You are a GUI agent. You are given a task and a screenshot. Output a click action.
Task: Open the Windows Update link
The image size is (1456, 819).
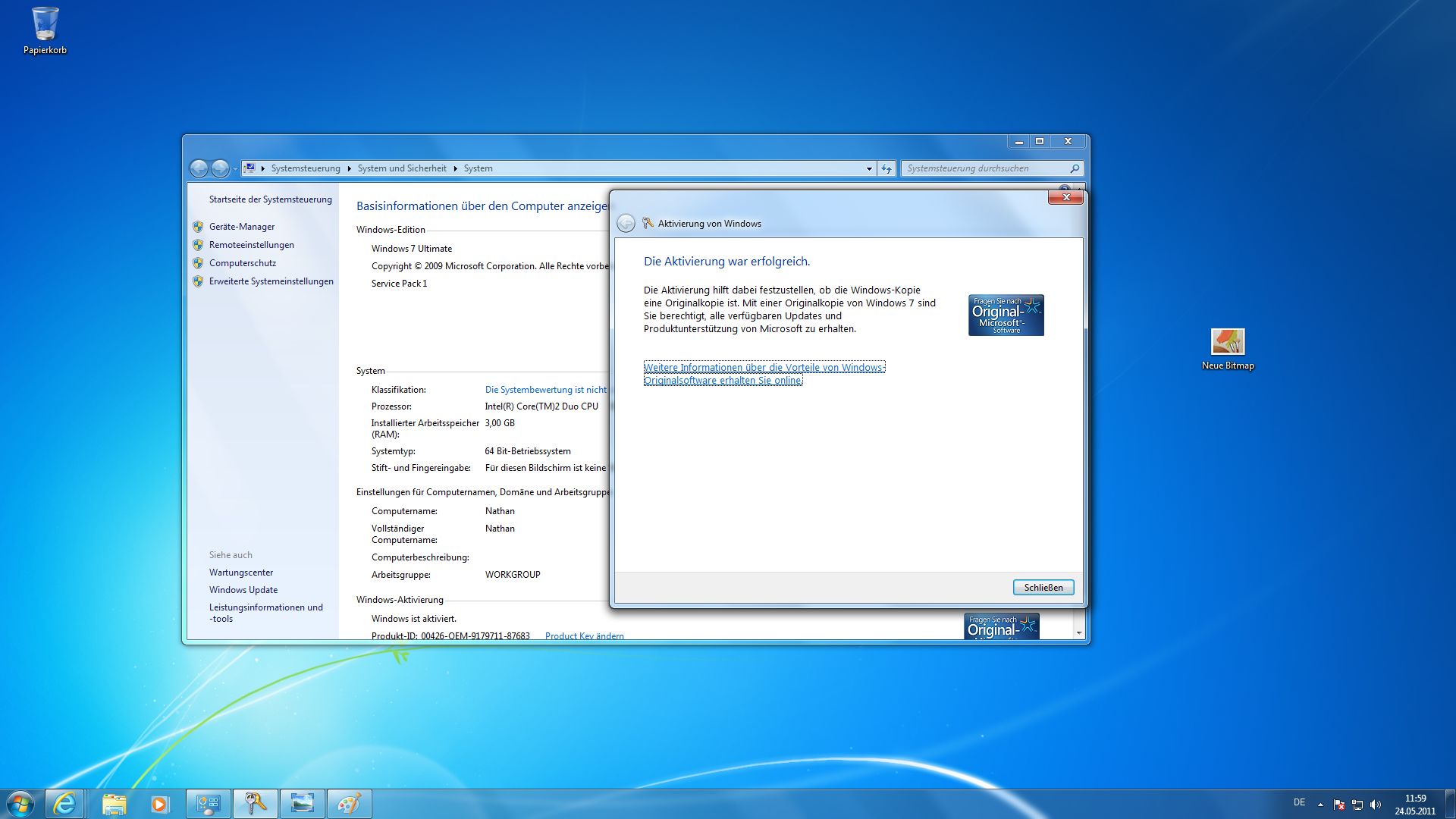coord(243,590)
